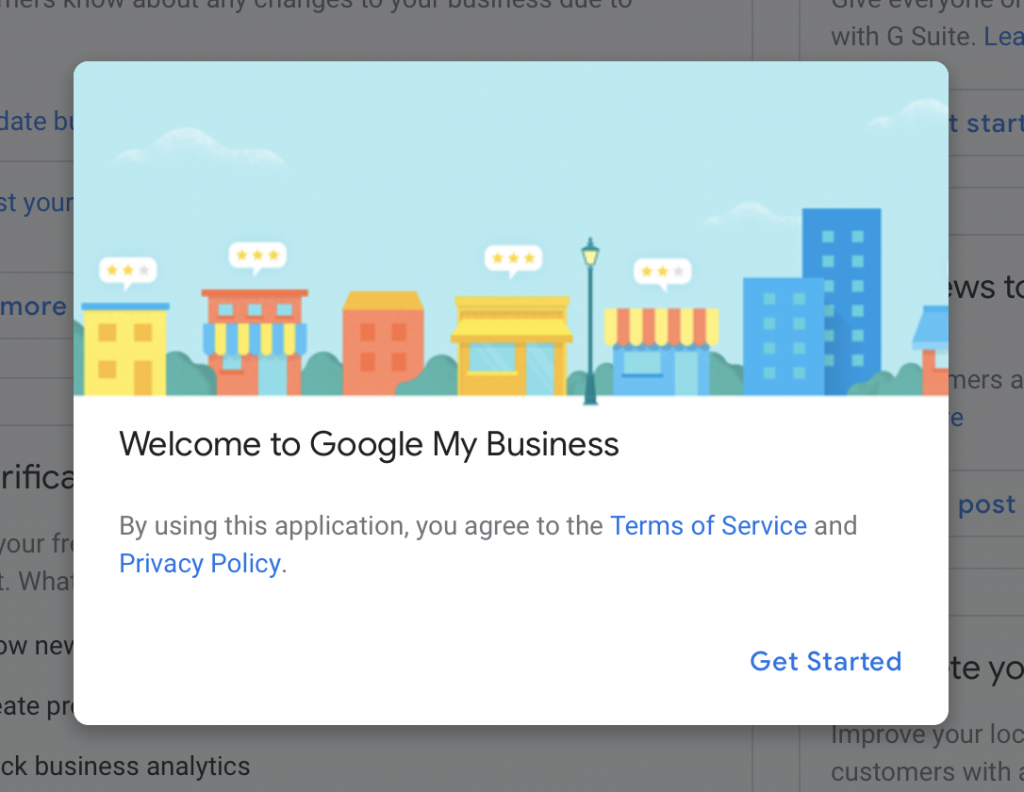1024x792 pixels.
Task: Click the 'ck business analytics' text in the background
Action: coord(124,766)
